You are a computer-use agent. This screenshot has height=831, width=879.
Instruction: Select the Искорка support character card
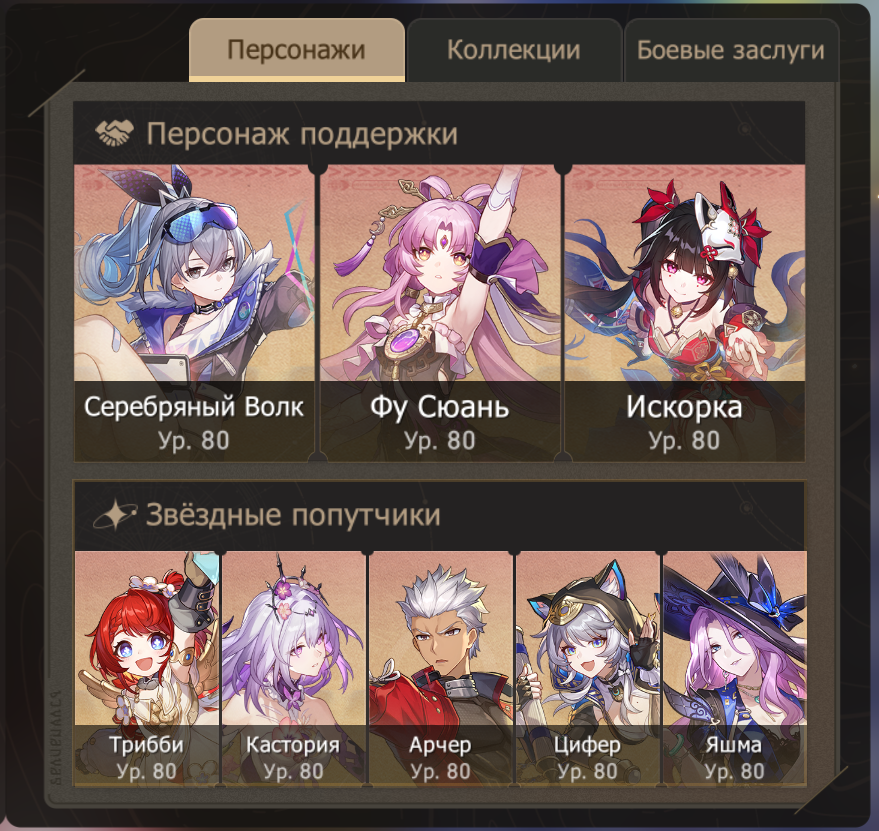coord(684,313)
